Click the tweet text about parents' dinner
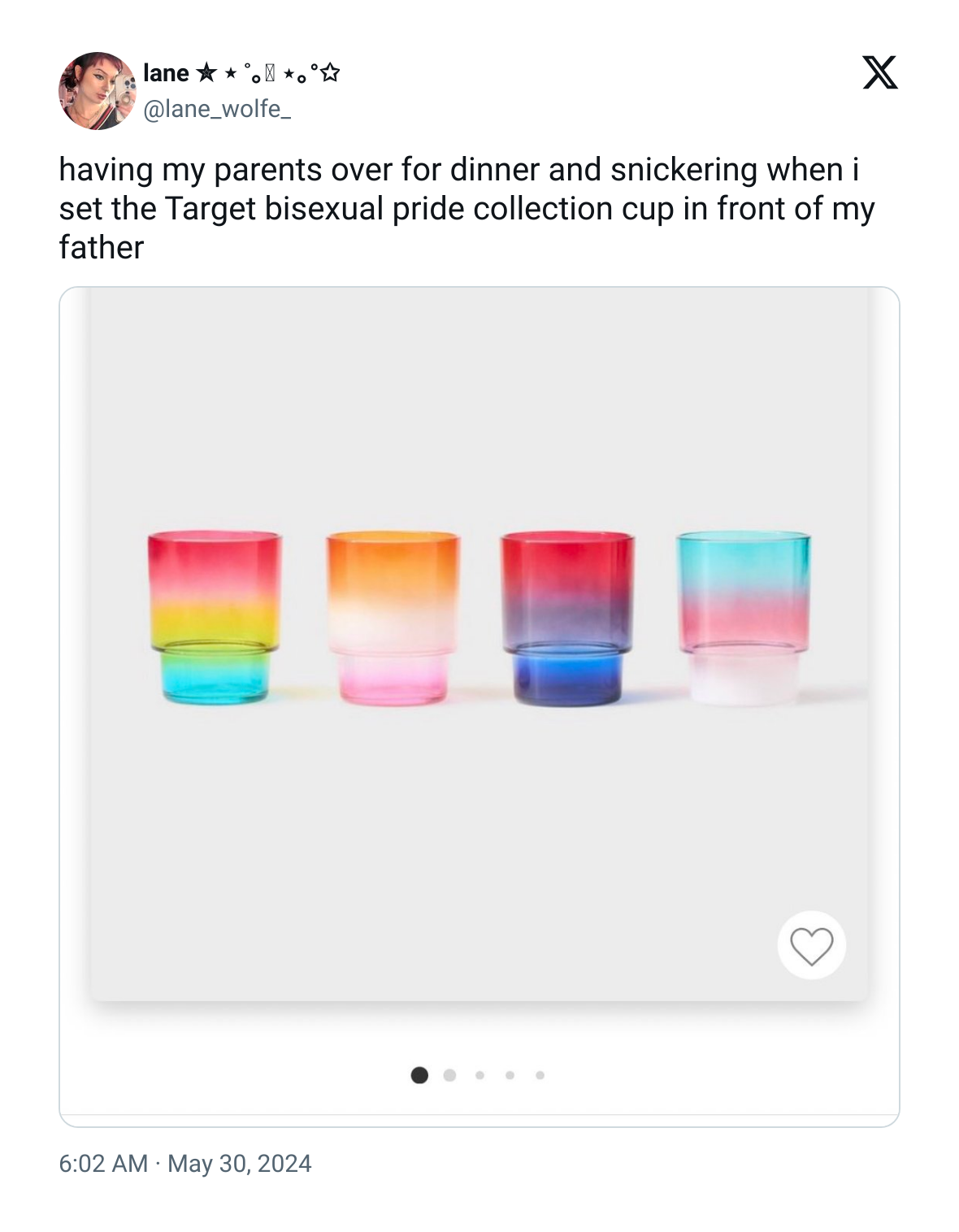Screen dimensions: 959x1232 pyautogui.click(x=466, y=208)
